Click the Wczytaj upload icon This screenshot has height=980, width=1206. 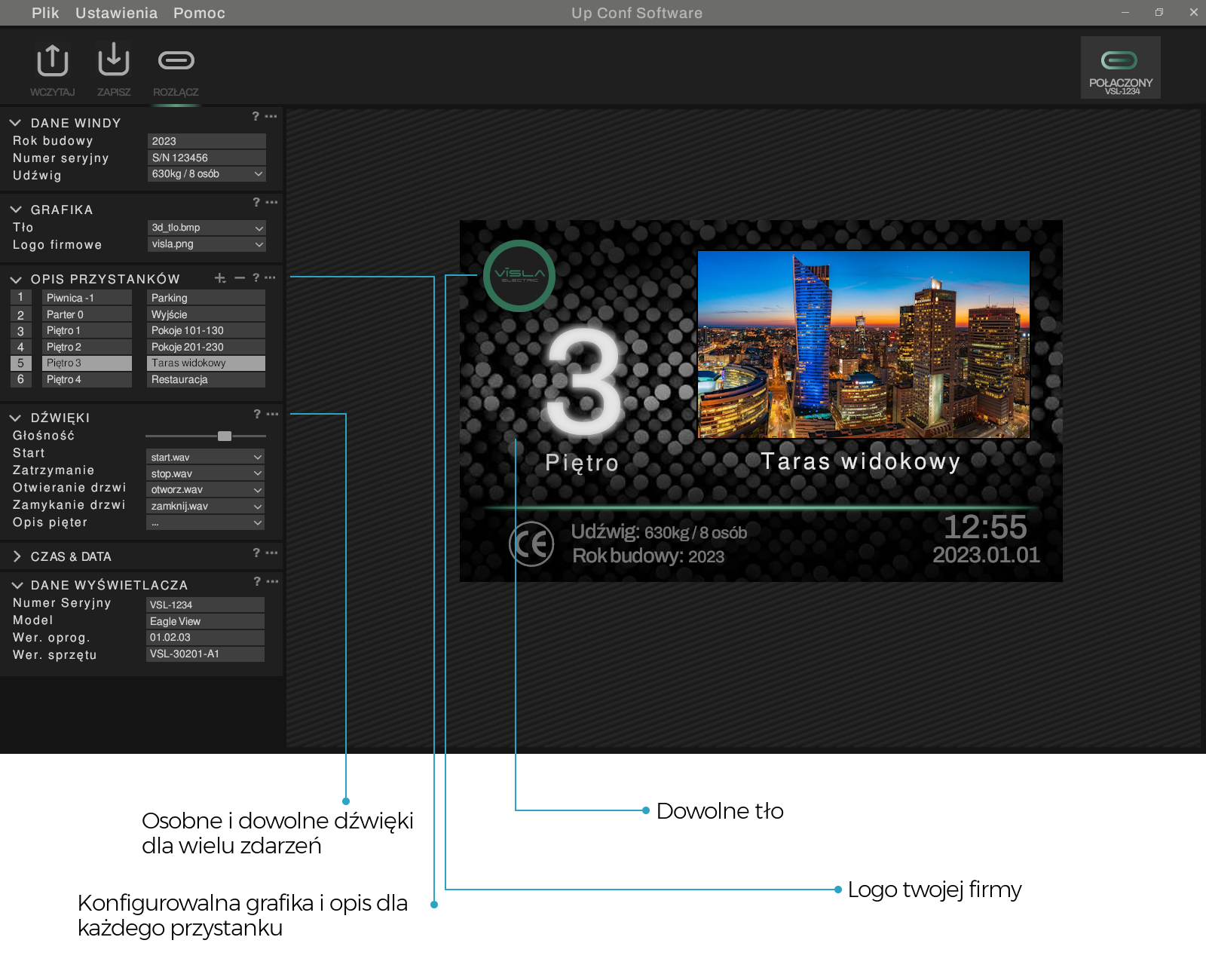pyautogui.click(x=53, y=61)
